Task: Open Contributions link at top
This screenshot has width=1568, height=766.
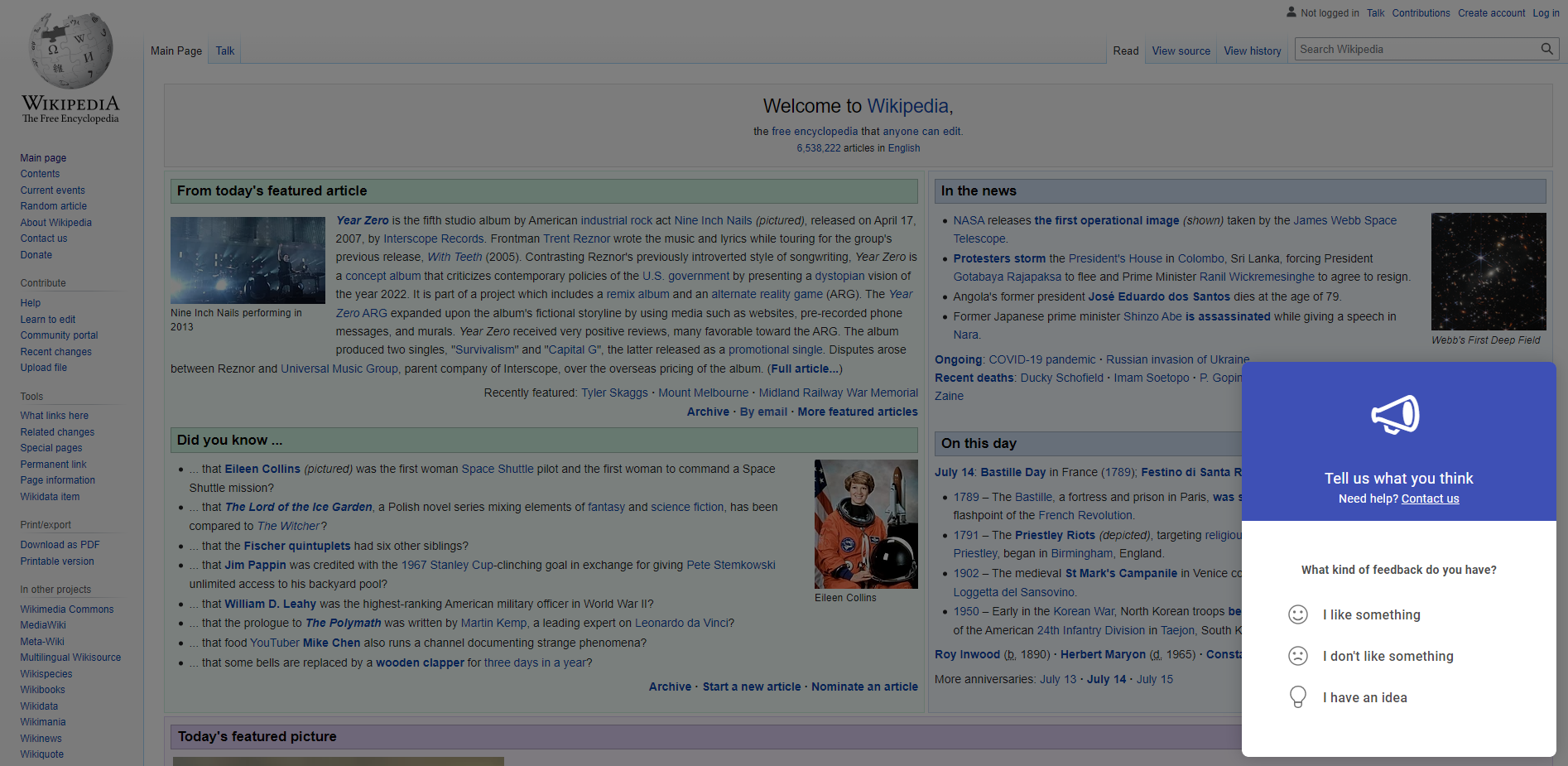Action: tap(1421, 12)
